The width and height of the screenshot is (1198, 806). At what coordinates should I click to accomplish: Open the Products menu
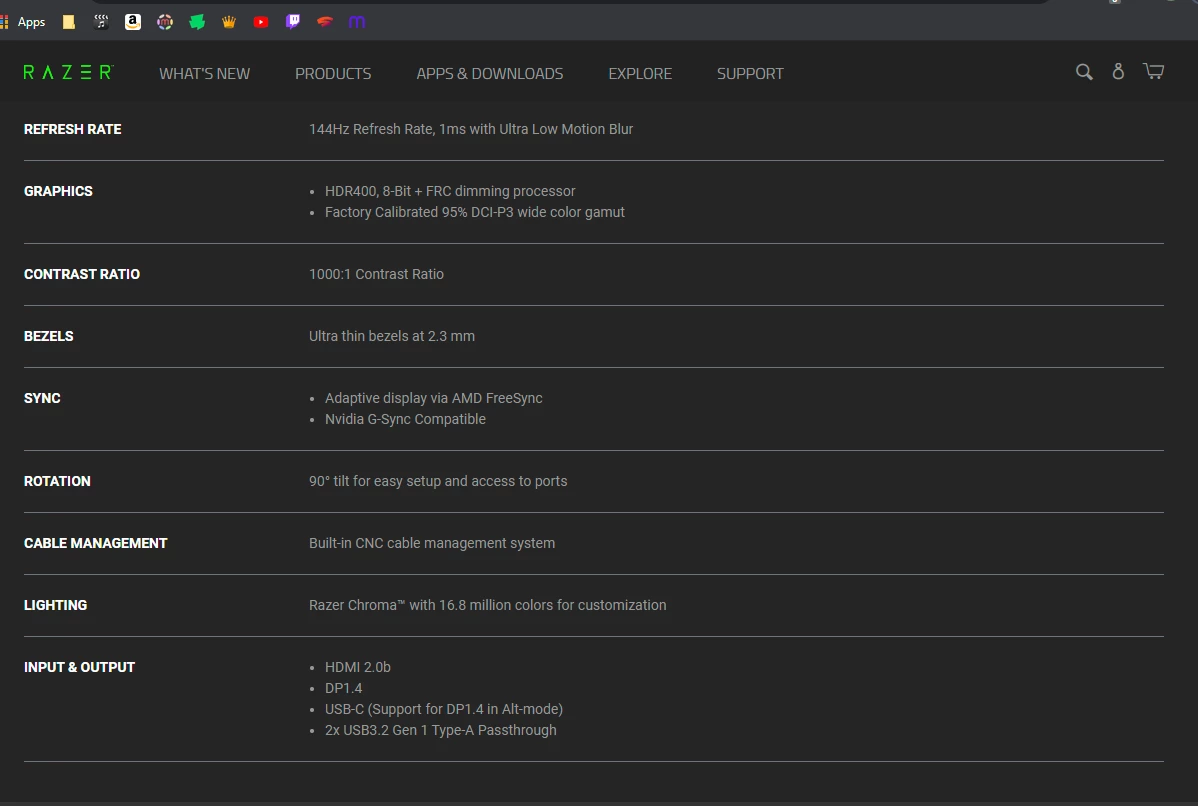pyautogui.click(x=333, y=74)
